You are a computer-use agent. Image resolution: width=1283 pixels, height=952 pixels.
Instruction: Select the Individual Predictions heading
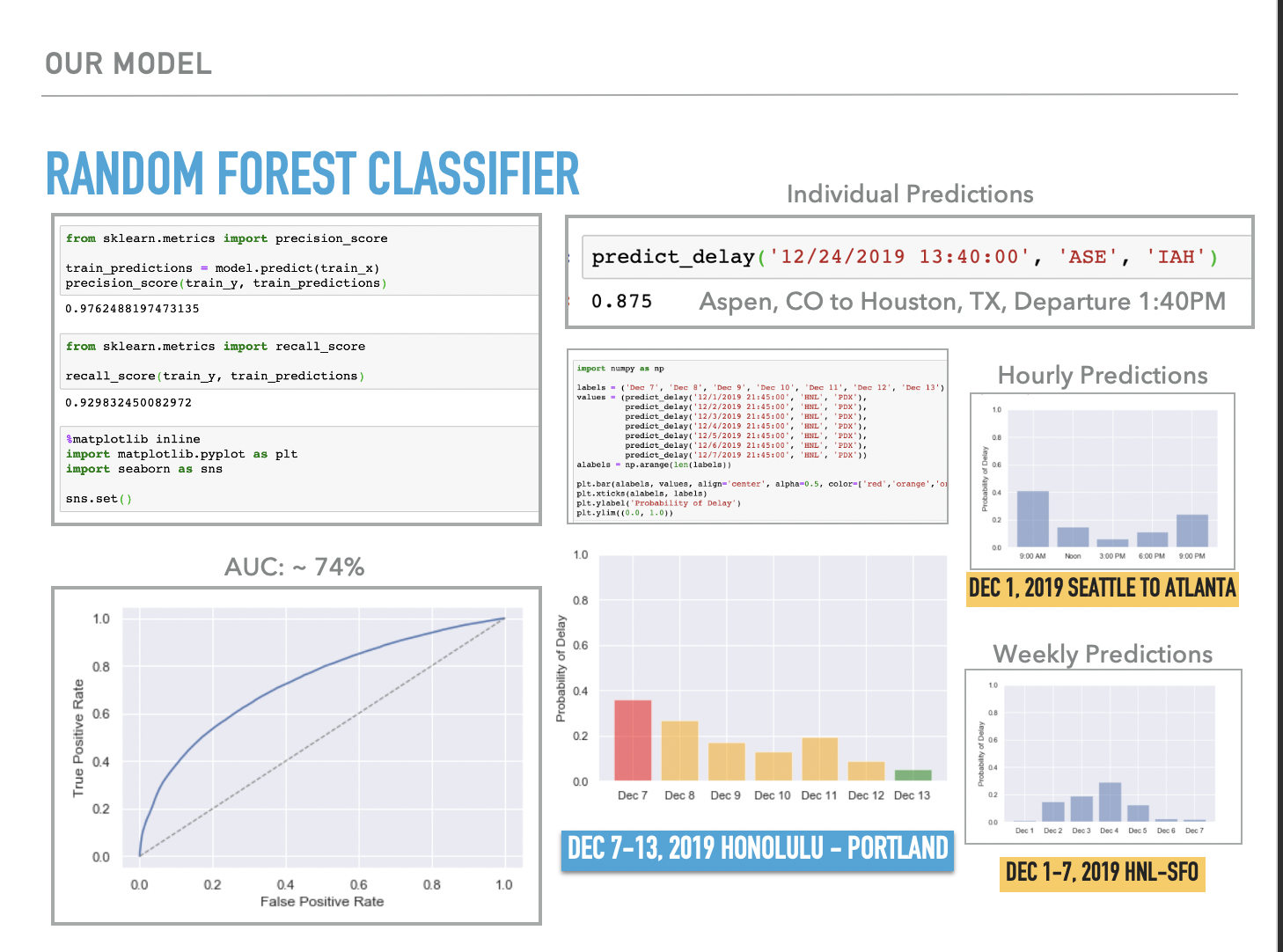tap(909, 194)
